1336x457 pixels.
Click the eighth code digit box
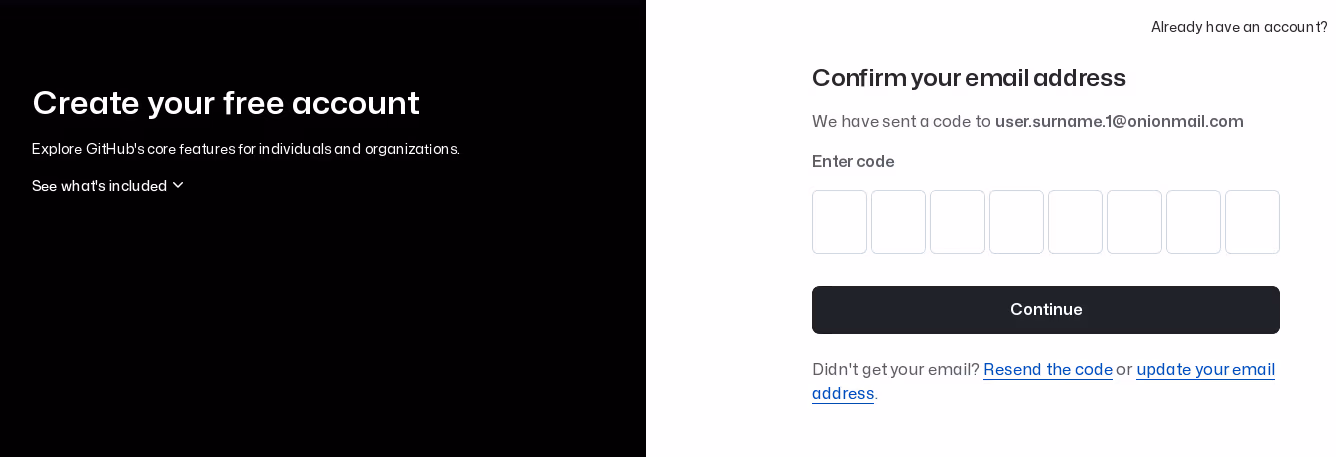point(1252,222)
